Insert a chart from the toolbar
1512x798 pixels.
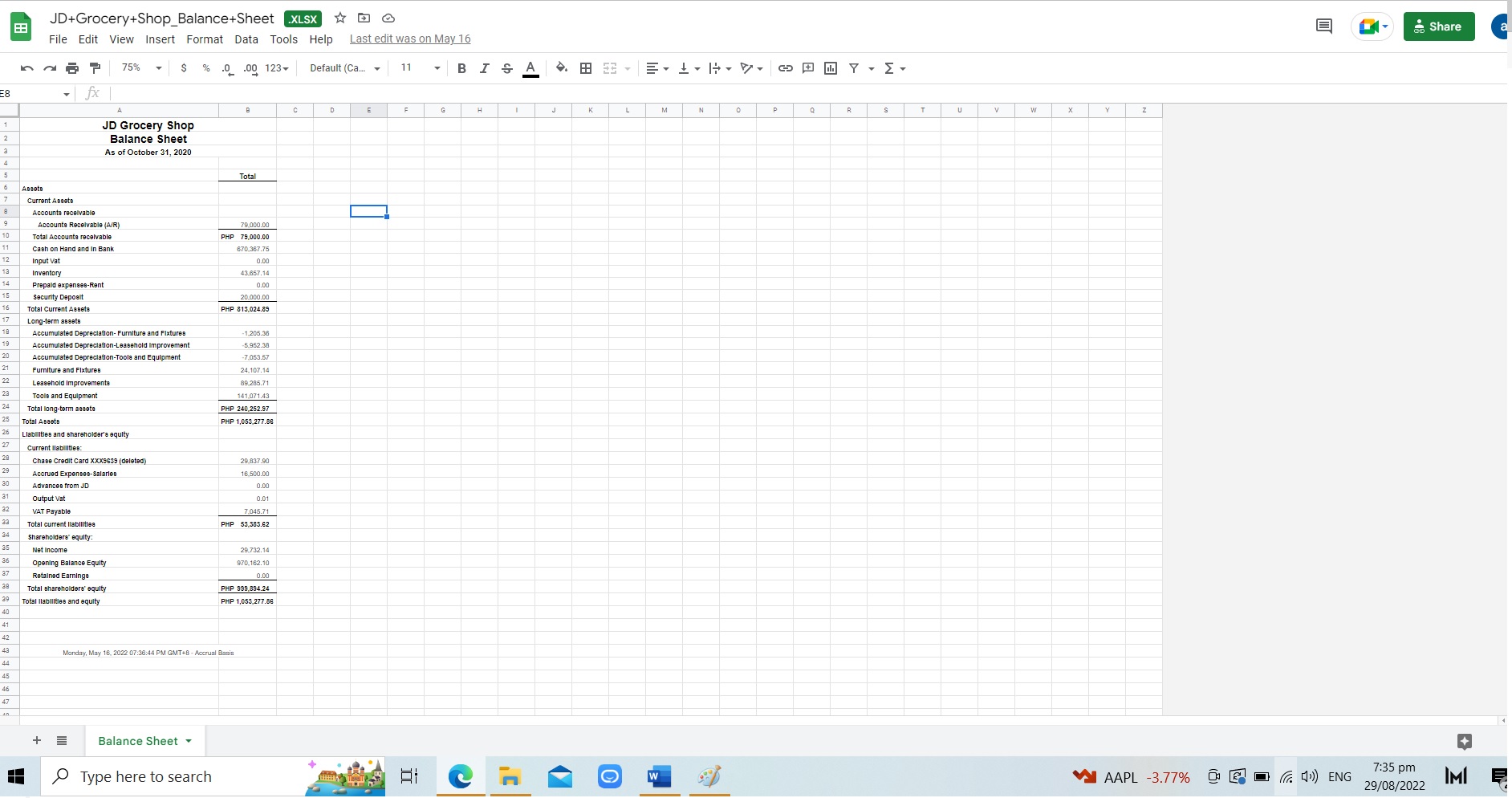point(831,68)
